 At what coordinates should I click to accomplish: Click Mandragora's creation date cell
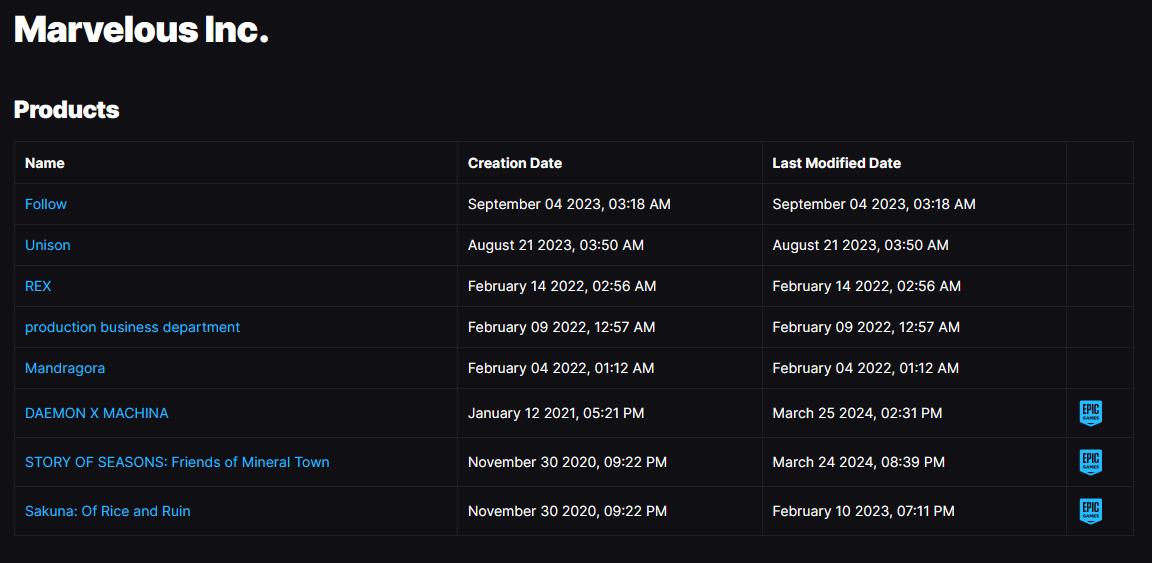click(561, 368)
